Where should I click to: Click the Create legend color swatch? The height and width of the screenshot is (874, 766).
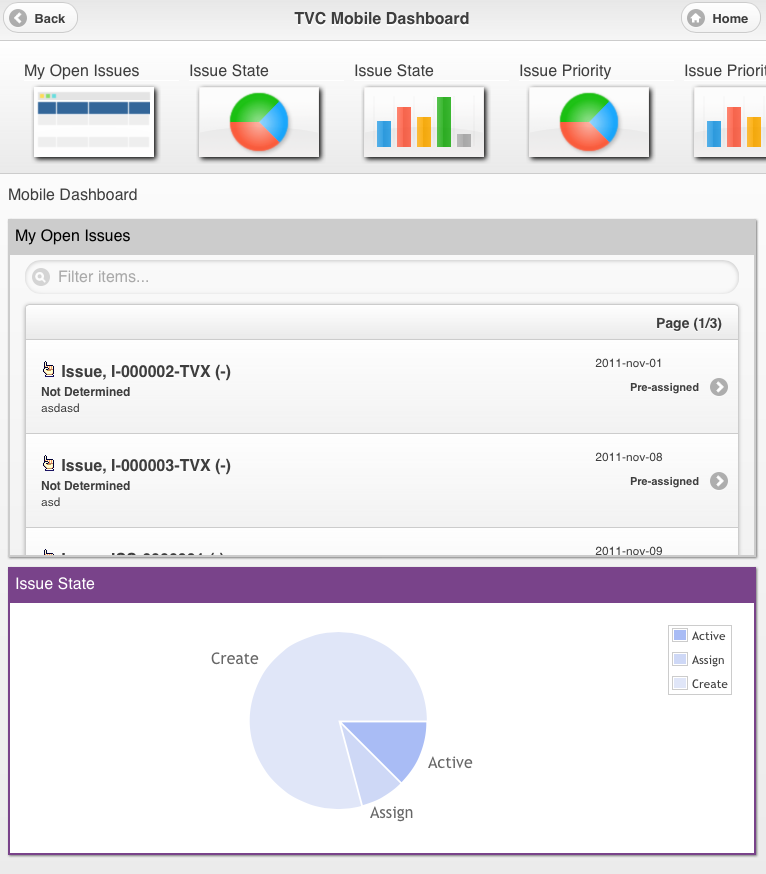click(x=680, y=684)
